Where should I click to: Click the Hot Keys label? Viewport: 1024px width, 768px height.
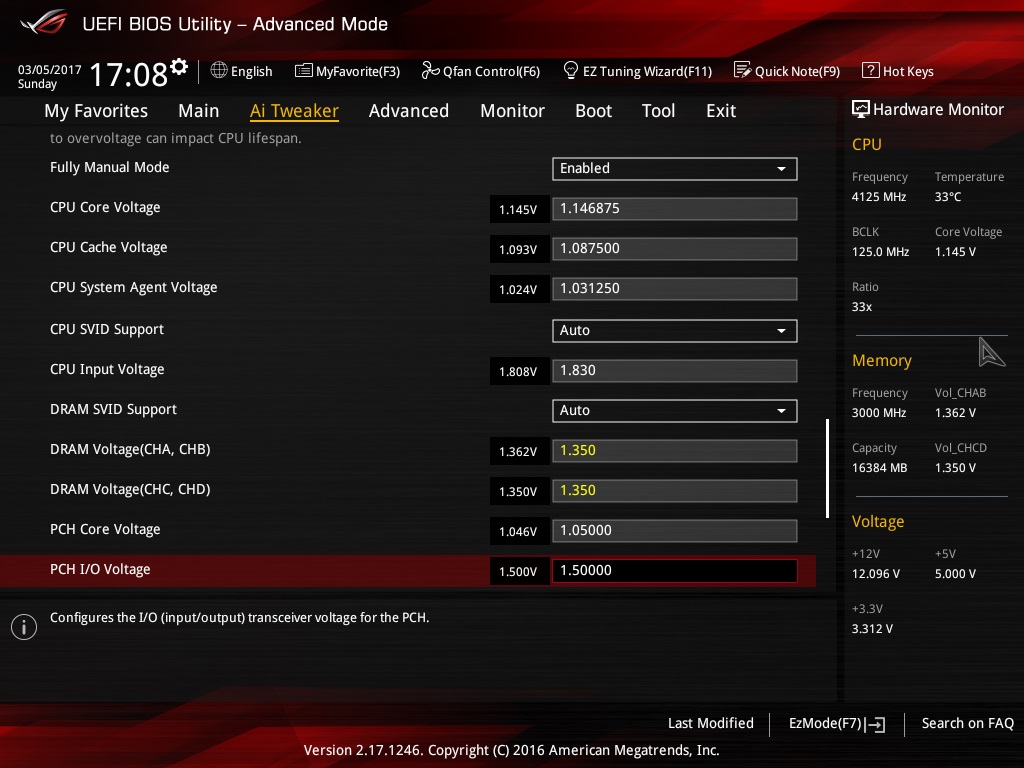point(908,71)
